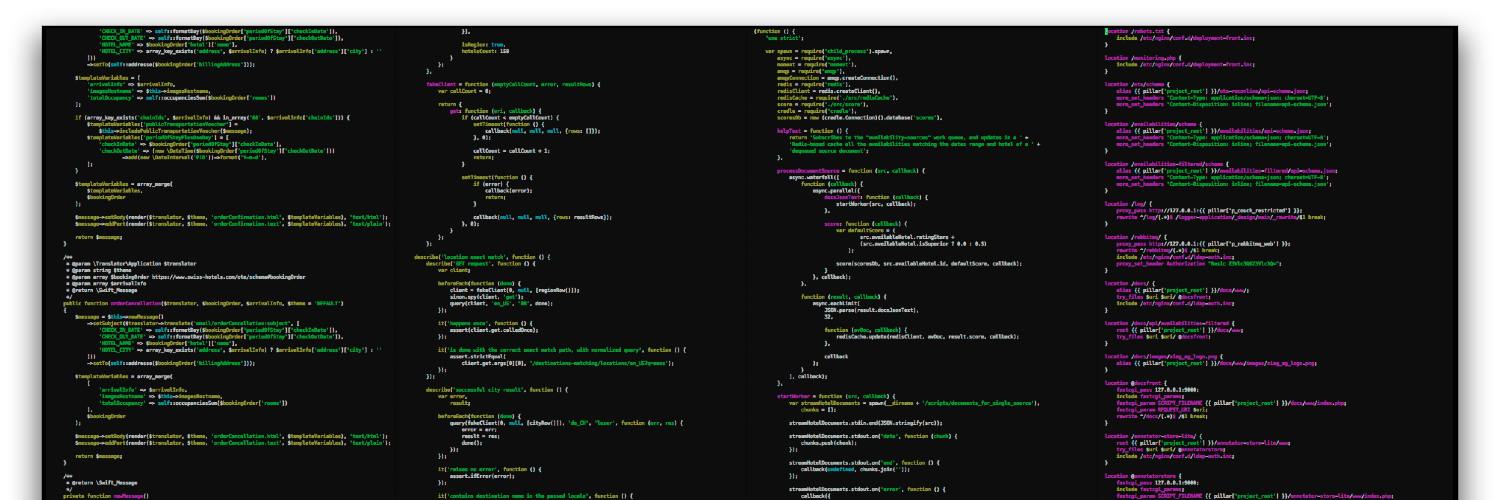Click the "location /rabbitmq/ {" line
Screen dimensions: 1500x500
(1136, 237)
